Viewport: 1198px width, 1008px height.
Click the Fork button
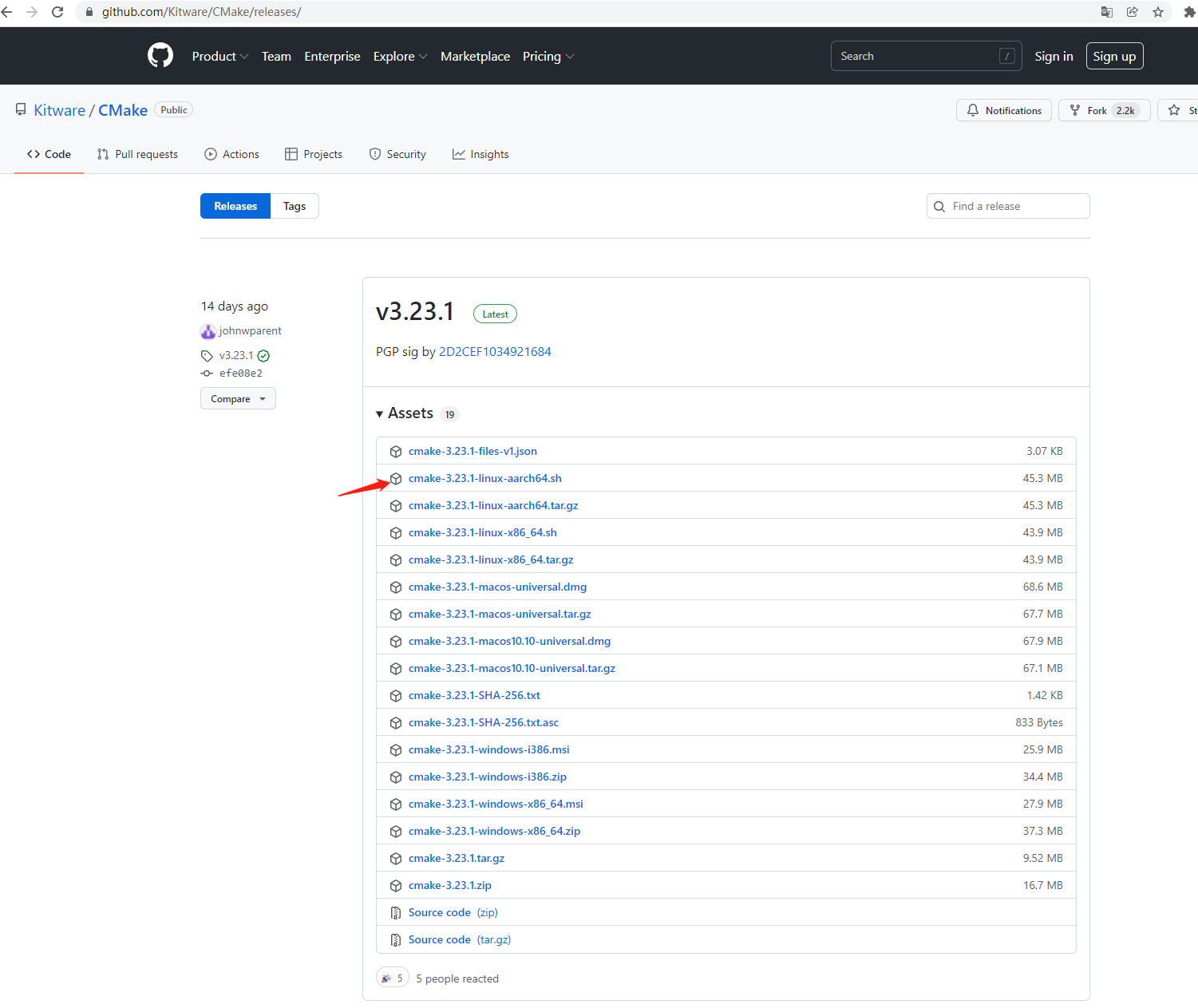pos(1105,110)
